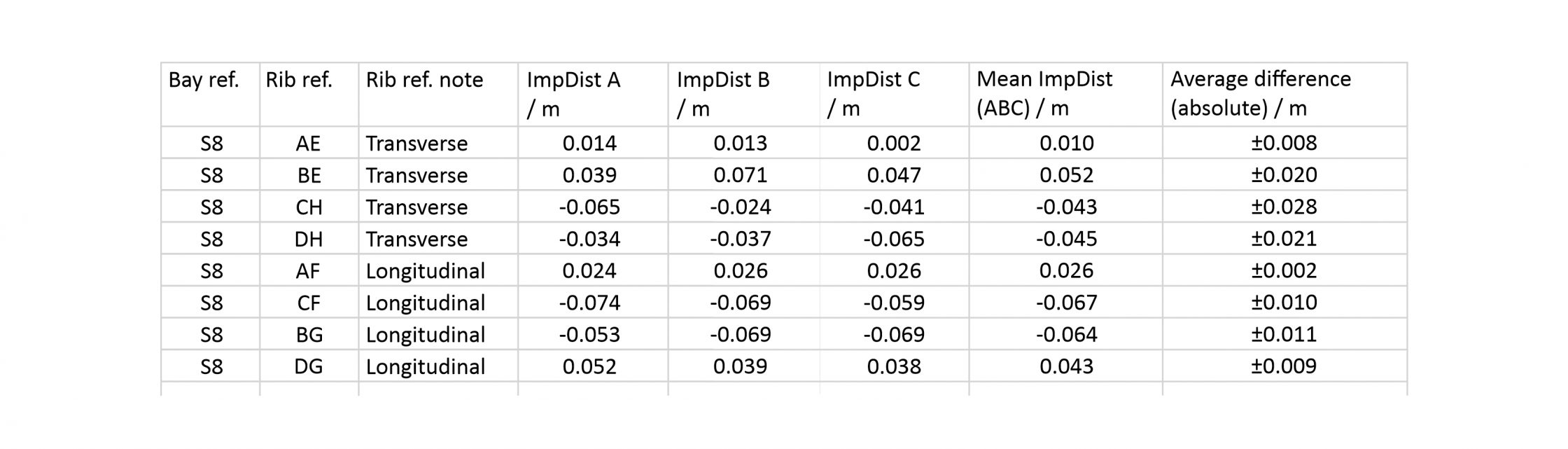
Task: Click the average difference ±0.009
Action: click(1284, 366)
